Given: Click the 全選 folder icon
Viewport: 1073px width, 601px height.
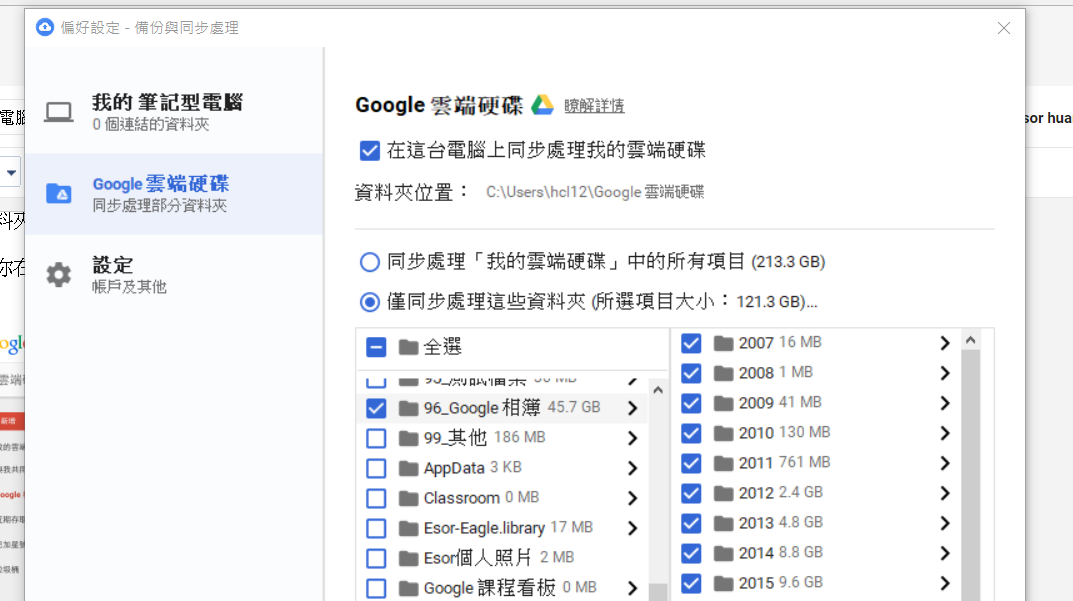Looking at the screenshot, I should pyautogui.click(x=409, y=348).
